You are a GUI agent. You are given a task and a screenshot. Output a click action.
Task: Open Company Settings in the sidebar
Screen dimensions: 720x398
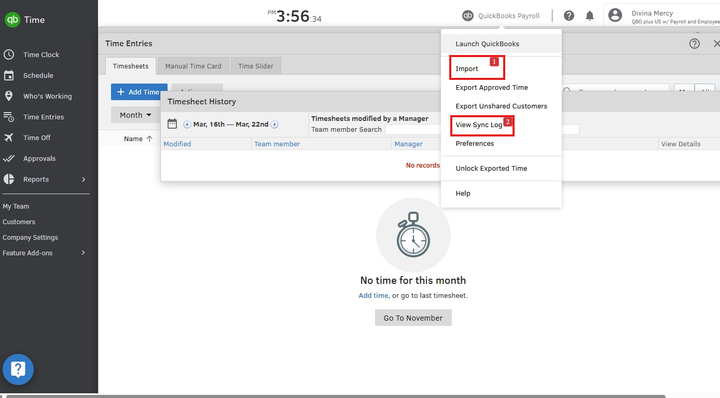30,237
